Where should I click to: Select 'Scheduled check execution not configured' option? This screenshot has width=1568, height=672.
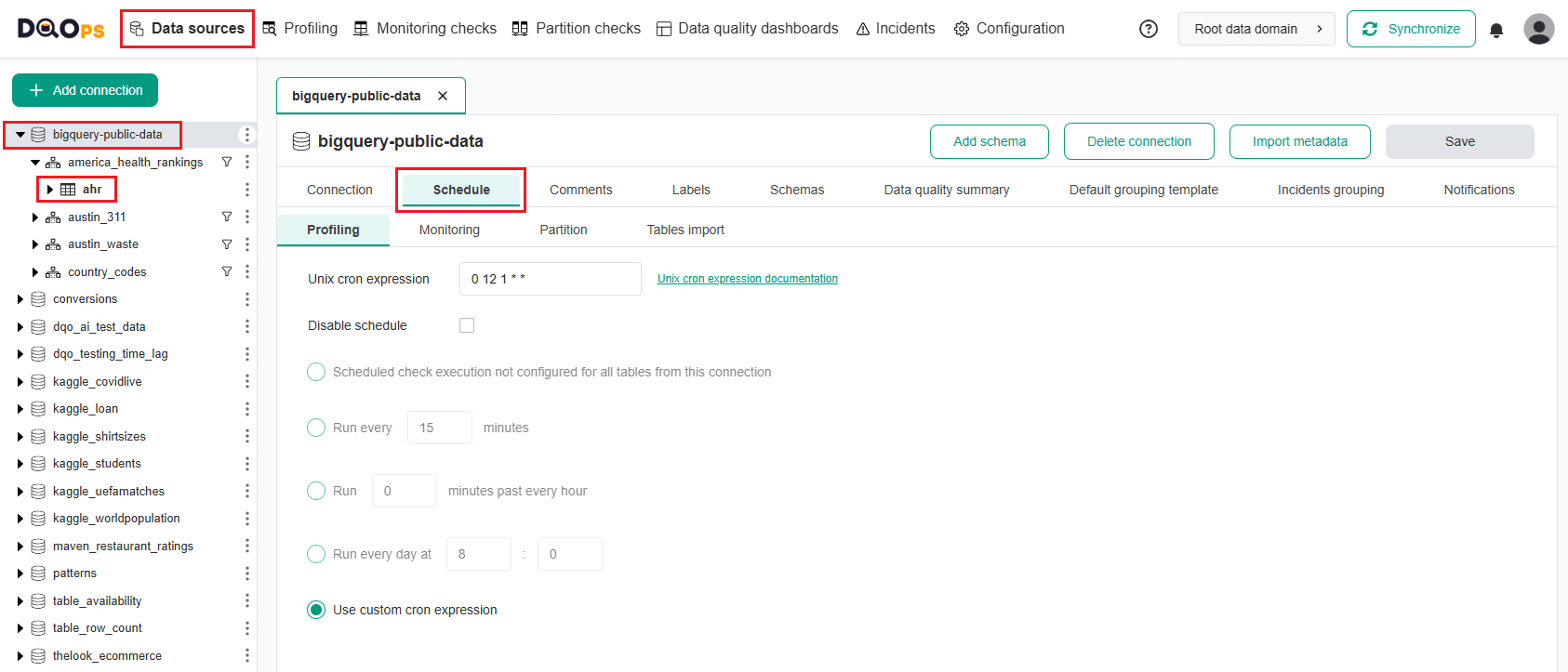[316, 372]
